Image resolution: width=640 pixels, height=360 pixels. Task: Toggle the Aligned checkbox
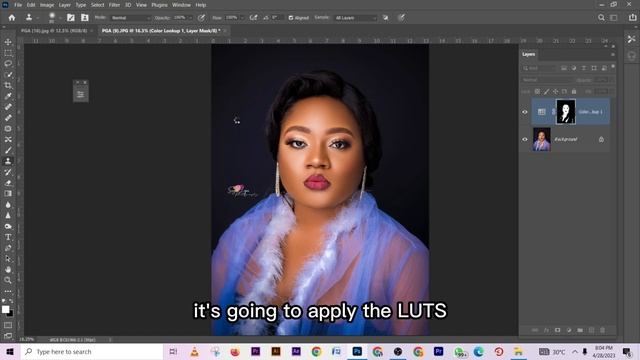(x=291, y=18)
